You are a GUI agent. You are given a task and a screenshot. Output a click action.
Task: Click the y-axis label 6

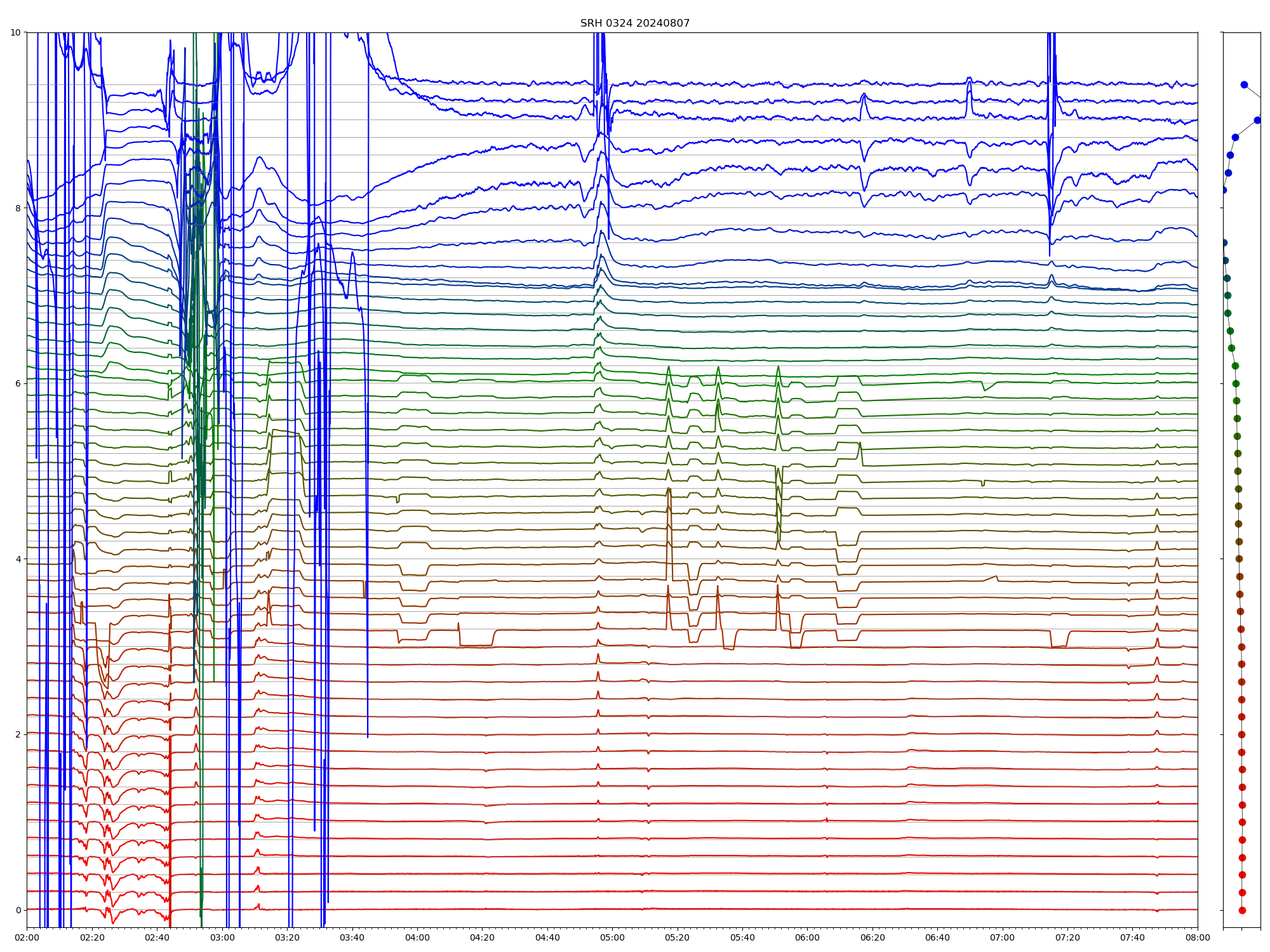coord(18,383)
